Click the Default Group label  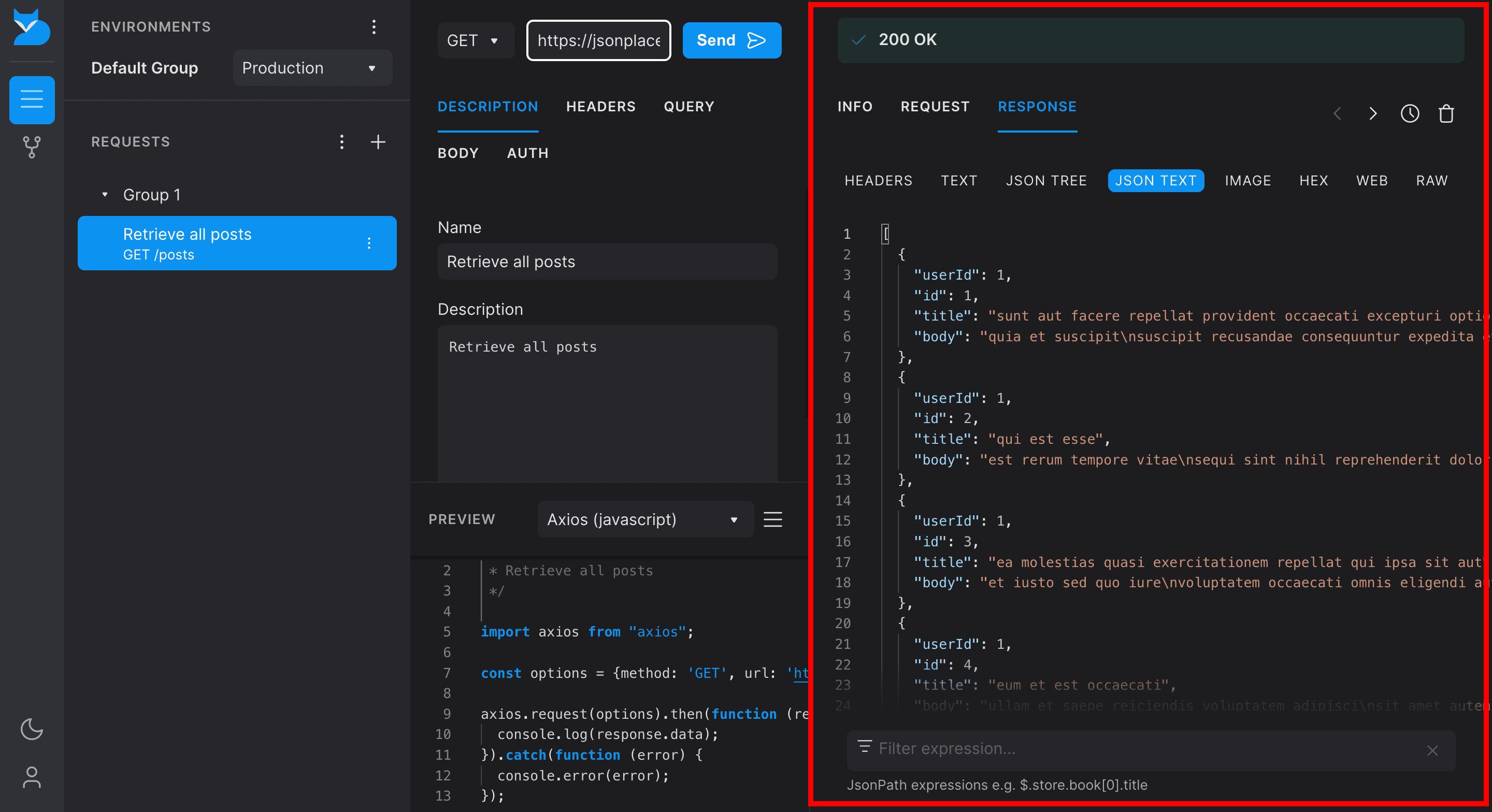[x=145, y=68]
